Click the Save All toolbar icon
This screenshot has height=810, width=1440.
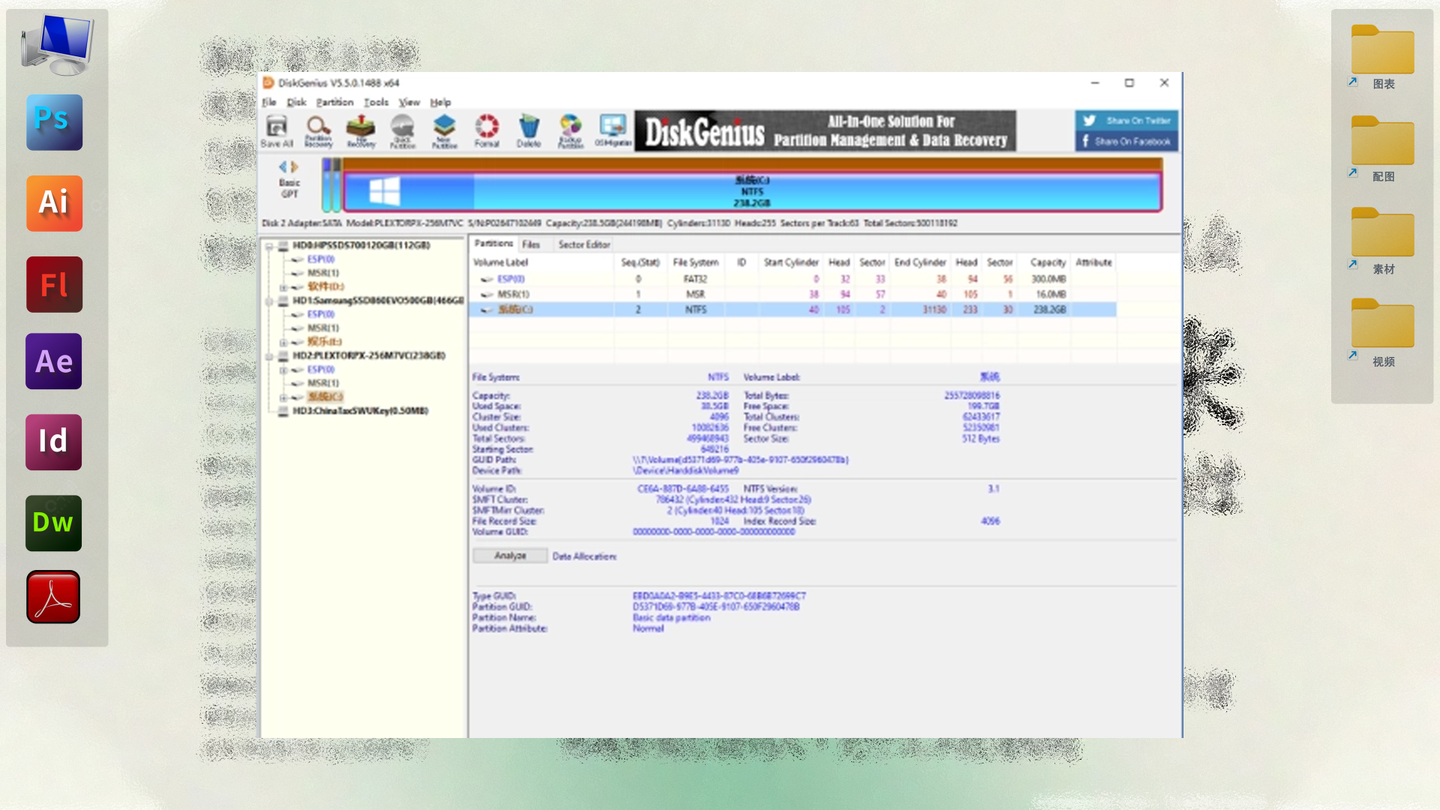(276, 131)
